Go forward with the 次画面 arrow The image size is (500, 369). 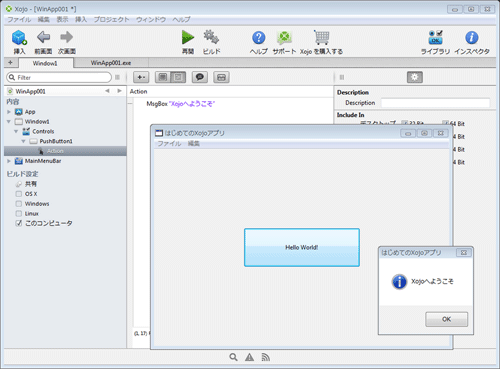click(66, 37)
